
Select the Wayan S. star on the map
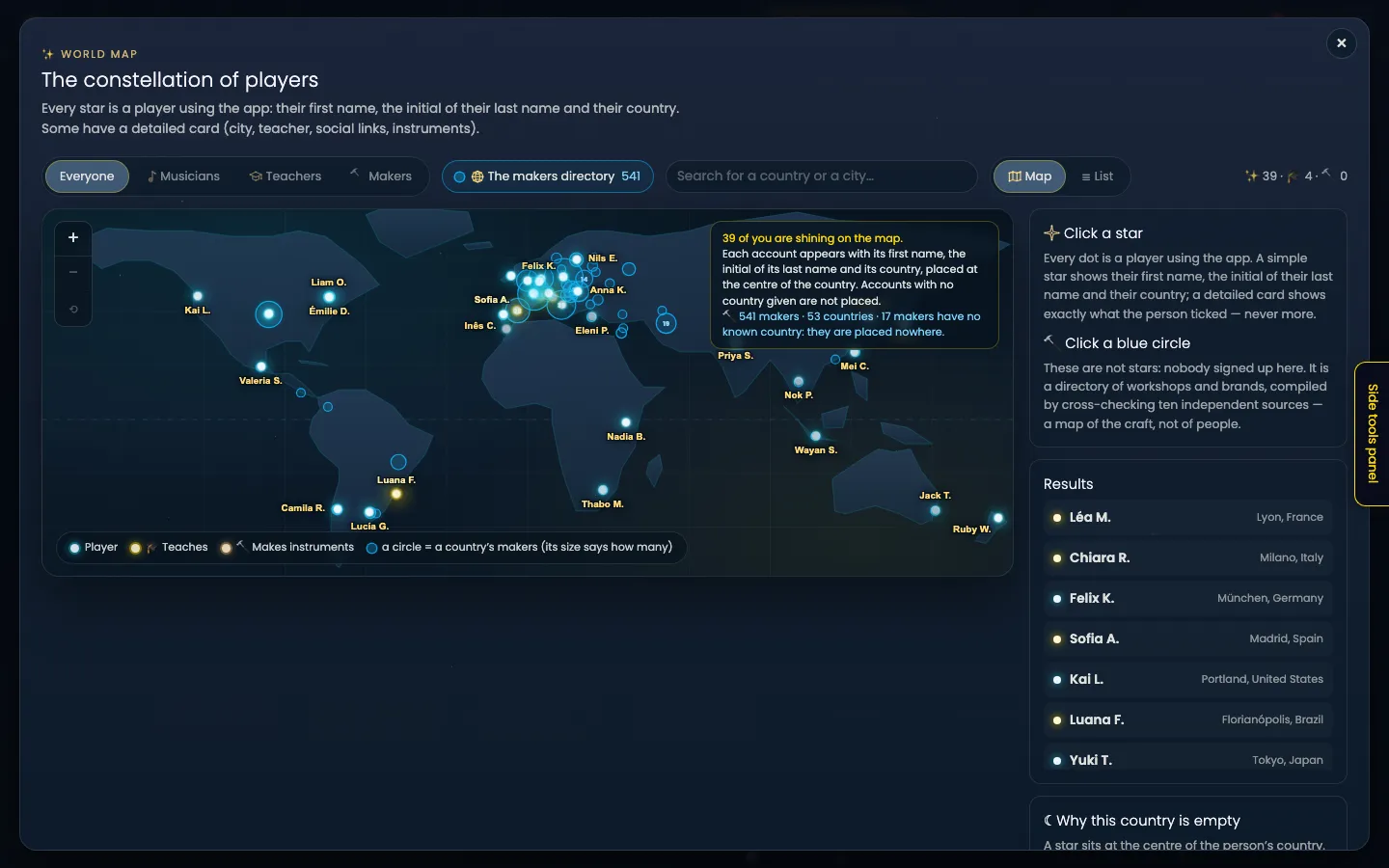pos(816,436)
